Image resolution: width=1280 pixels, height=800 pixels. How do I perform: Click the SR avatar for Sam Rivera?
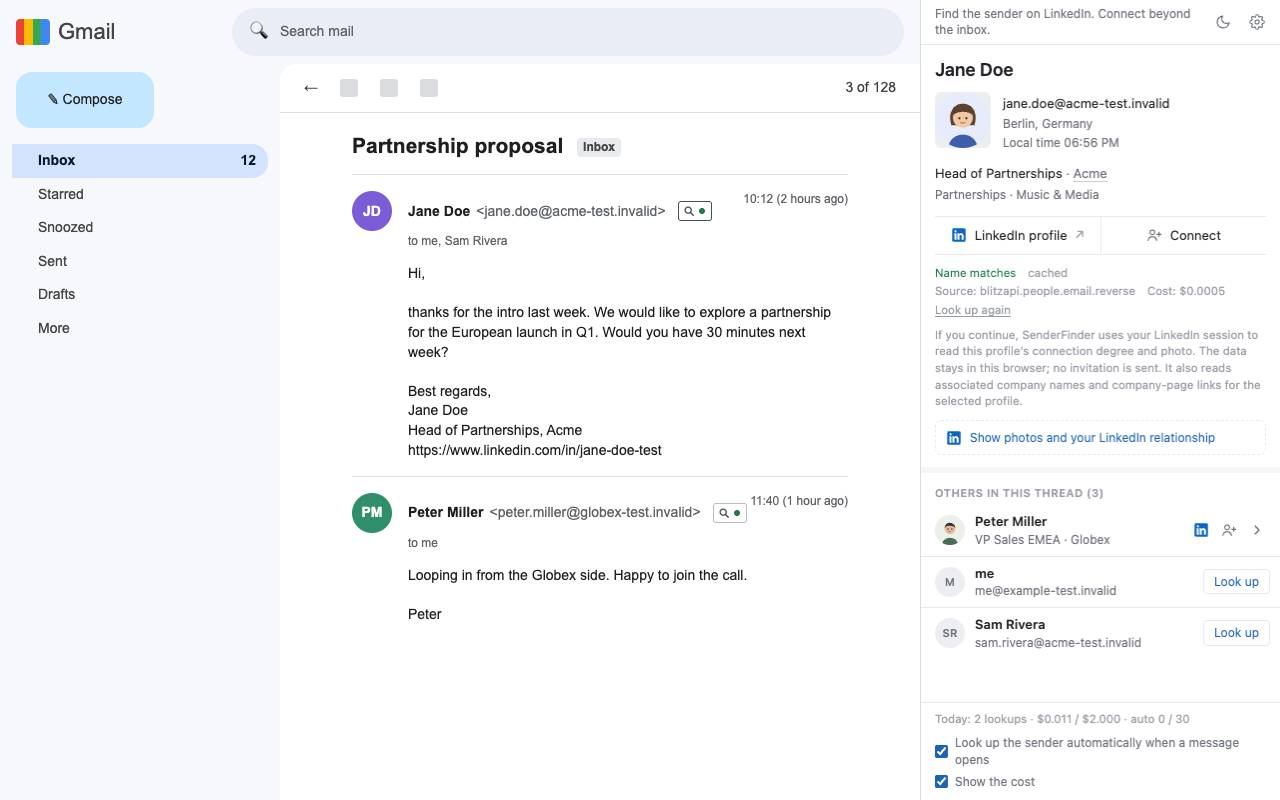pos(950,633)
